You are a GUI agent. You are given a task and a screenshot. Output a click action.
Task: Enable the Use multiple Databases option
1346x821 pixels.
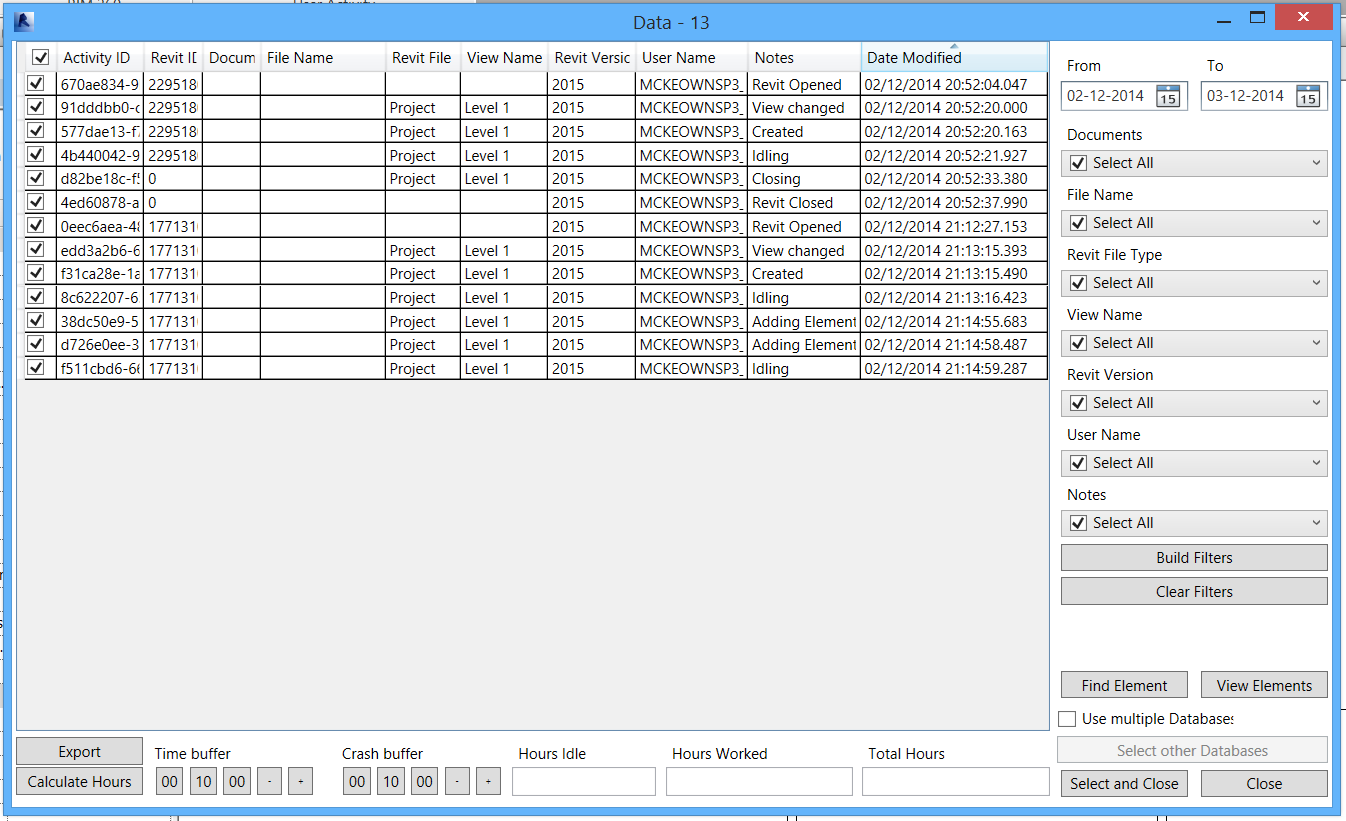[x=1067, y=718]
